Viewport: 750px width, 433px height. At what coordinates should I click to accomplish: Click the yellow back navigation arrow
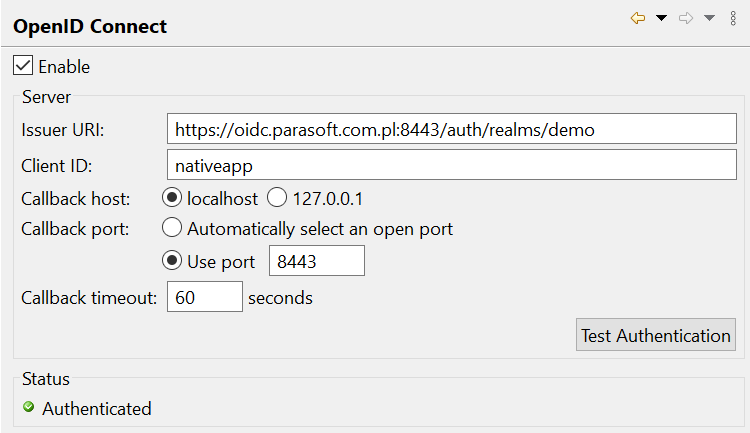[x=638, y=18]
